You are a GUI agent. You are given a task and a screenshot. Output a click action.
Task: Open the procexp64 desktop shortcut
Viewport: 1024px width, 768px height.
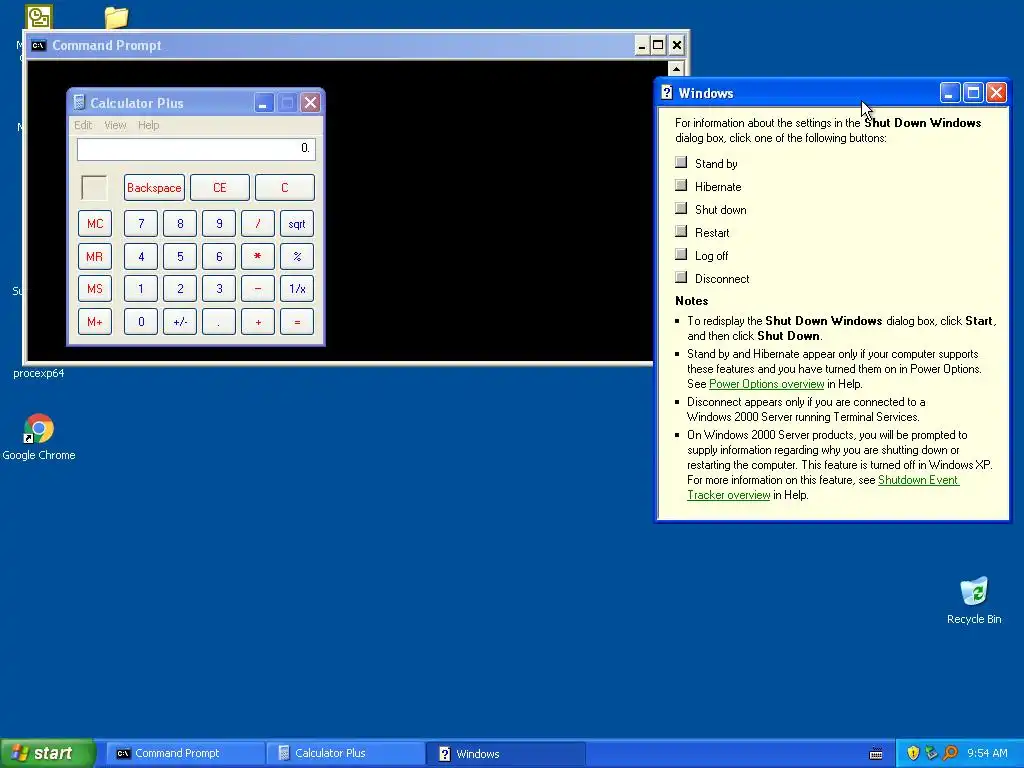(39, 374)
